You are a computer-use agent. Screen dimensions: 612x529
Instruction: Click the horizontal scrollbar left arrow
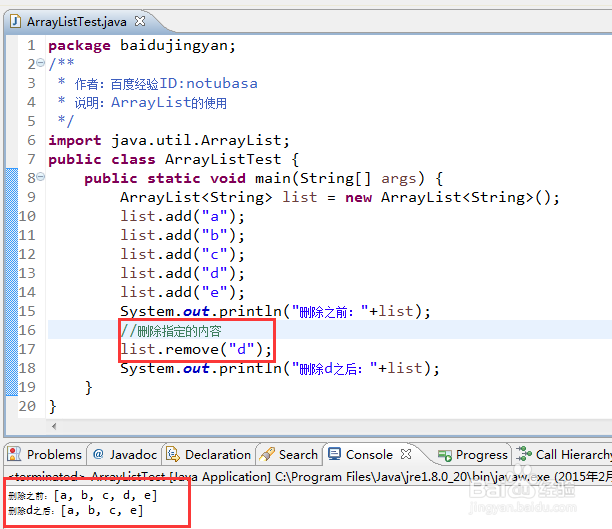[x=54, y=426]
